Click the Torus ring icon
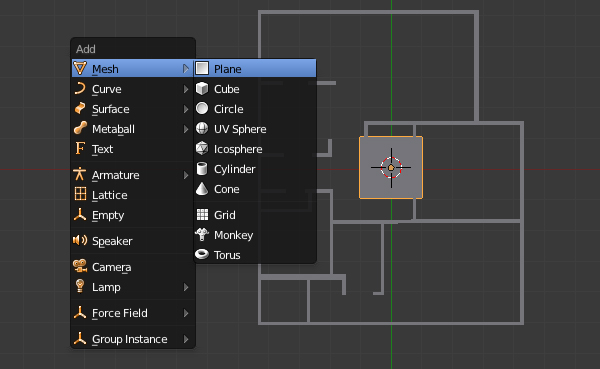 202,254
